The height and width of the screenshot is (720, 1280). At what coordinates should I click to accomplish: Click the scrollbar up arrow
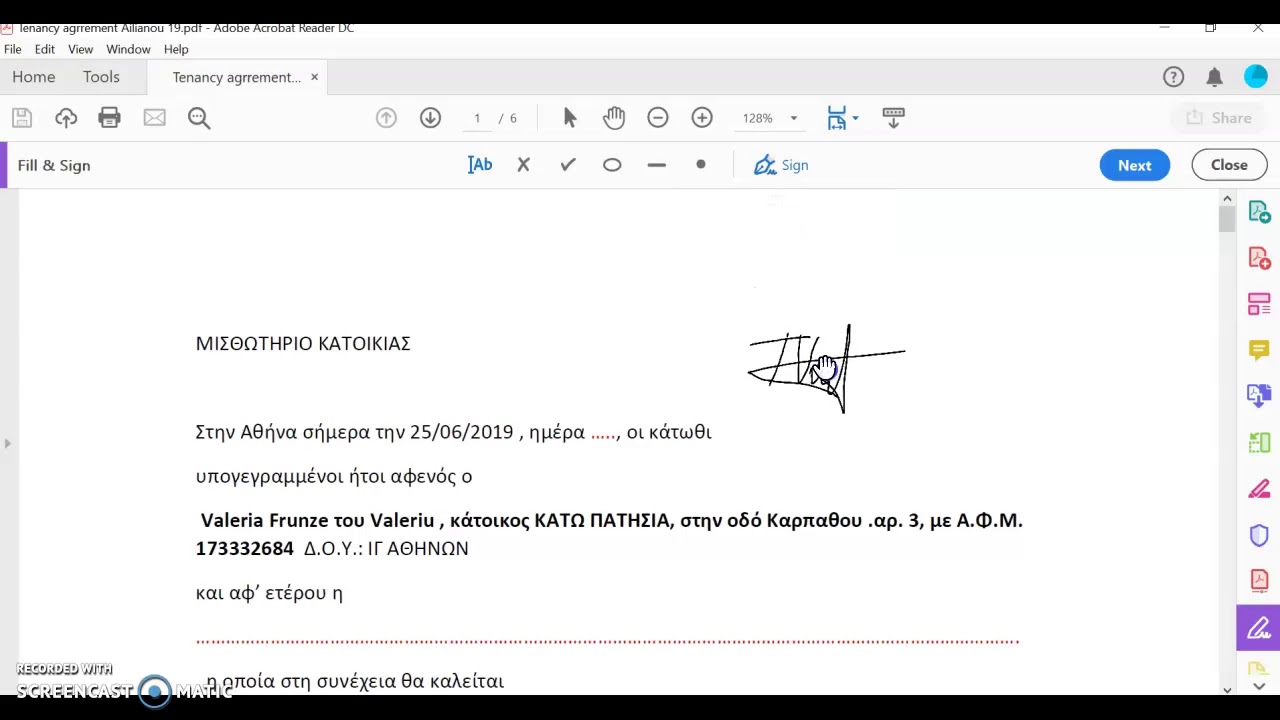(1227, 198)
